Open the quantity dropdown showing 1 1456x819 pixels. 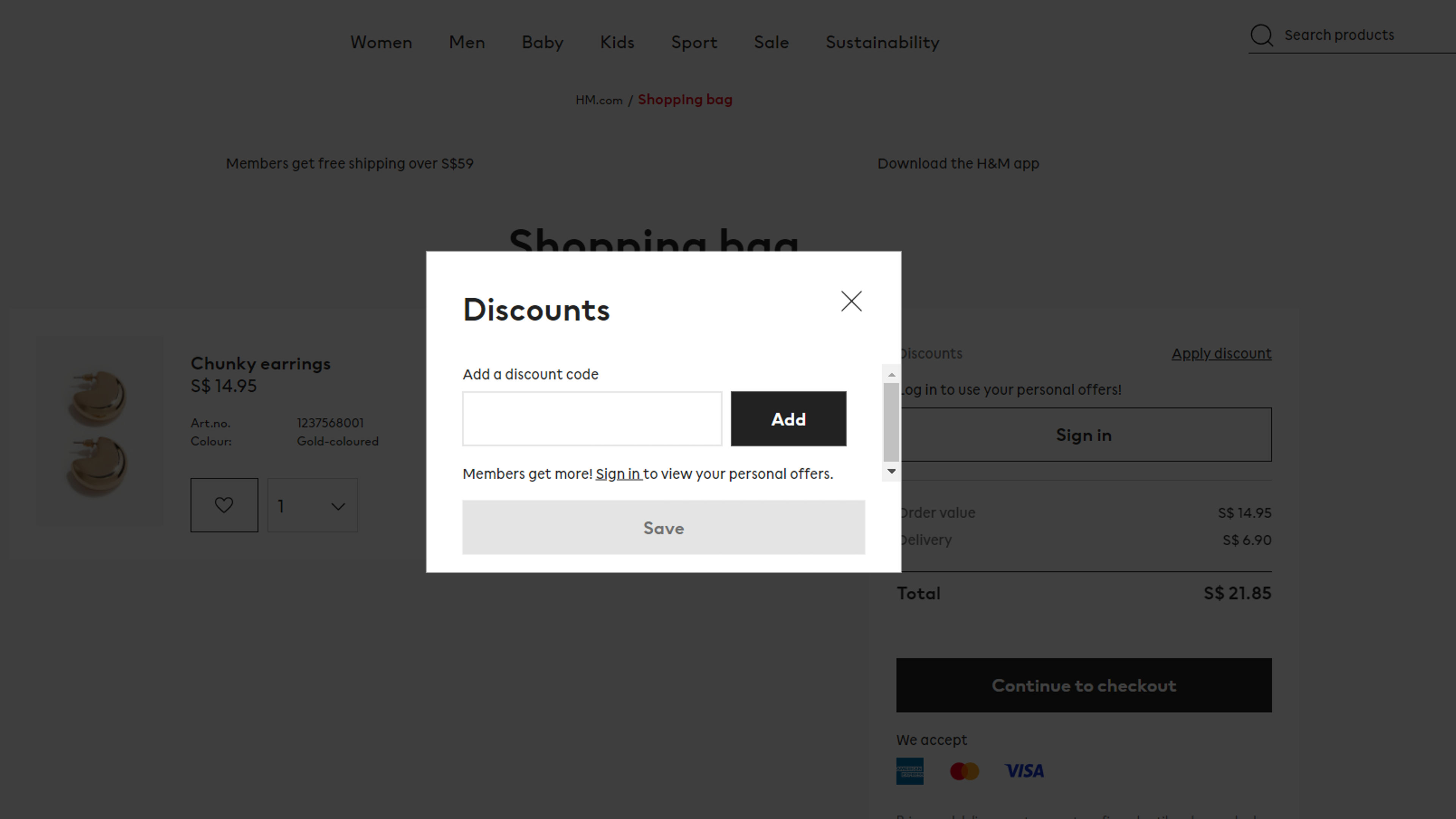tap(312, 505)
